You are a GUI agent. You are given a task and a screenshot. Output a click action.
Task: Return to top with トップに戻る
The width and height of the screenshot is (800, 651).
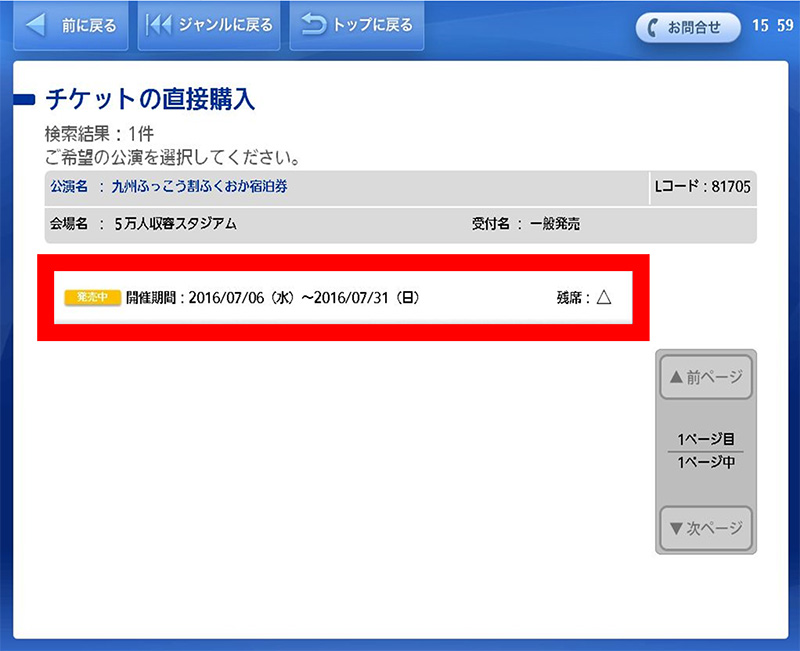coord(357,26)
